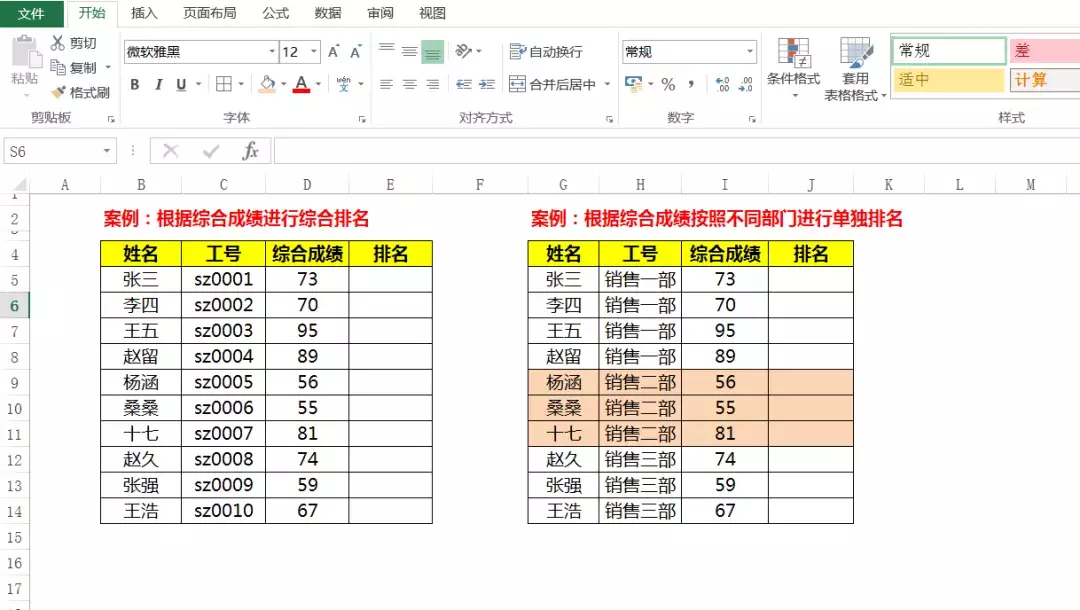Apply comma style format
Viewport: 1080px width, 610px height.
(x=691, y=84)
